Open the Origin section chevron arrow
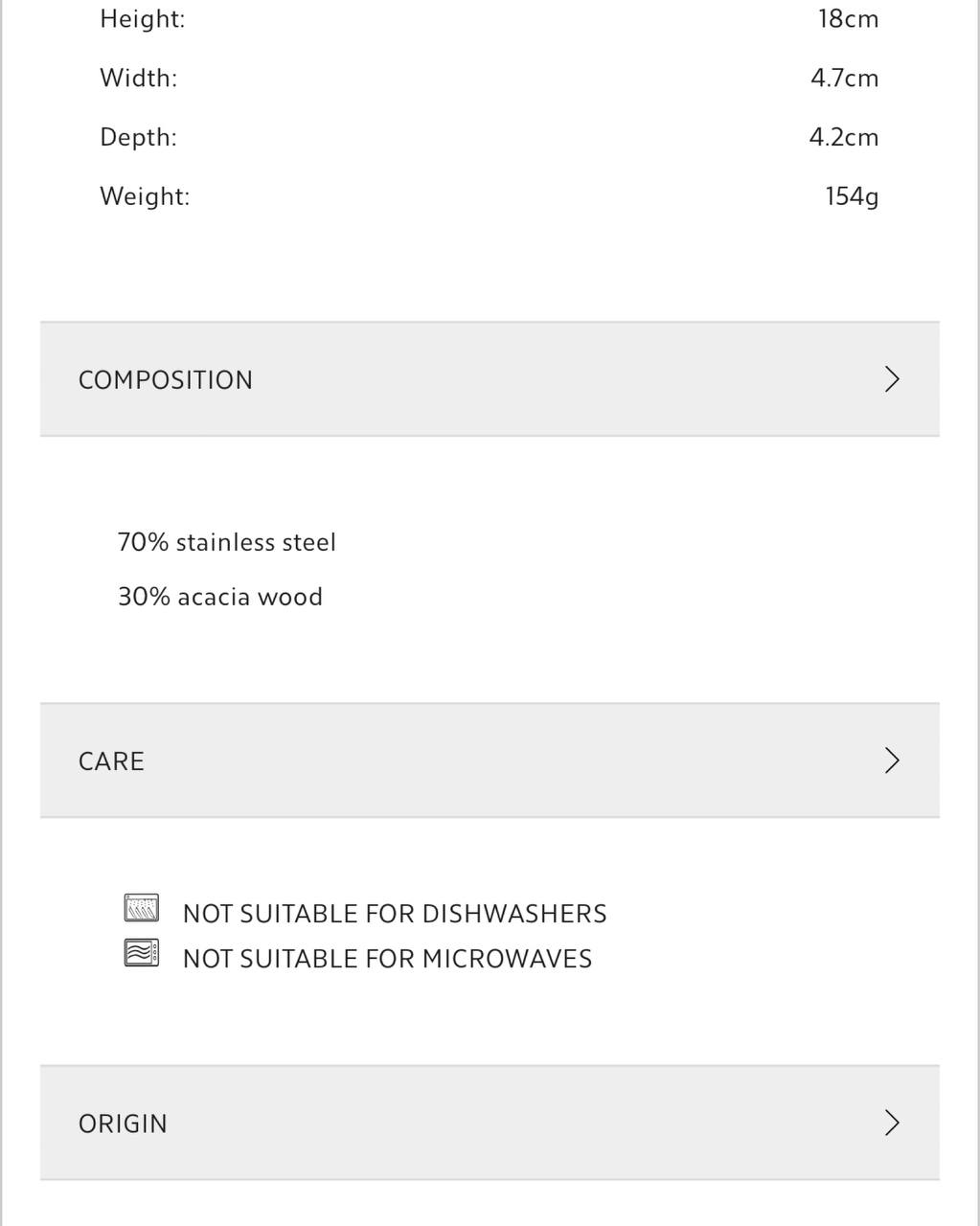 pos(892,1123)
